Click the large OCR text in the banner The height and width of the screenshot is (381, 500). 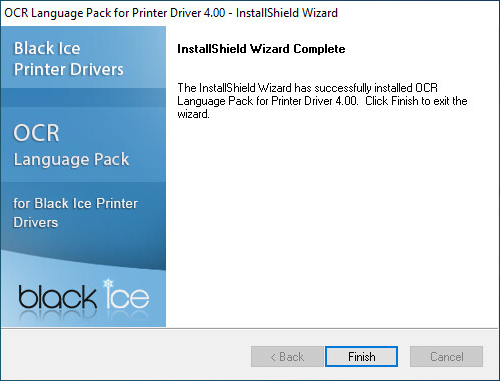pyautogui.click(x=36, y=133)
